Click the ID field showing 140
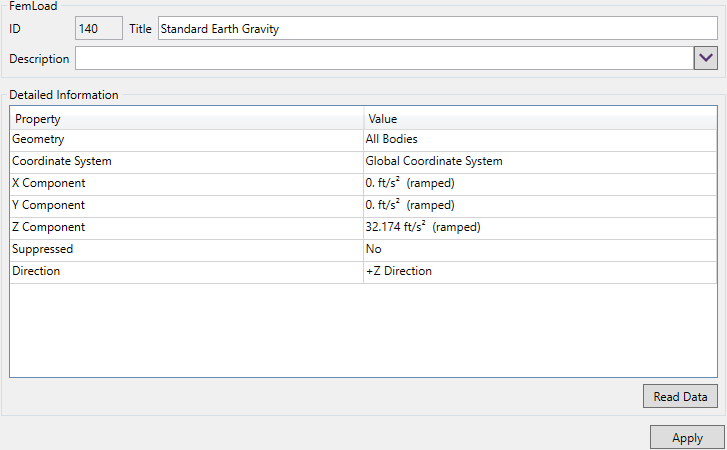The image size is (727, 450). click(x=98, y=29)
